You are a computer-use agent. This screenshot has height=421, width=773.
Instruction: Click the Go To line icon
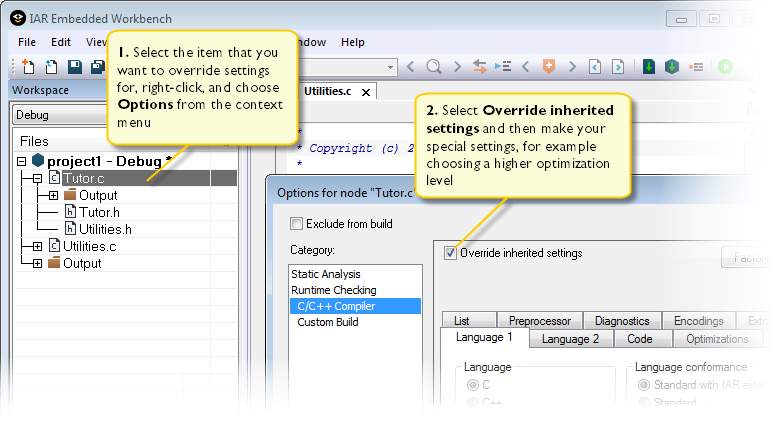point(503,66)
